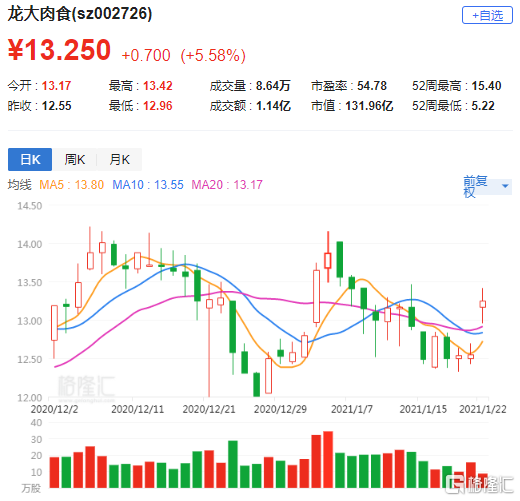
Task: Click the last red candlestick on the chart
Action: tap(482, 305)
